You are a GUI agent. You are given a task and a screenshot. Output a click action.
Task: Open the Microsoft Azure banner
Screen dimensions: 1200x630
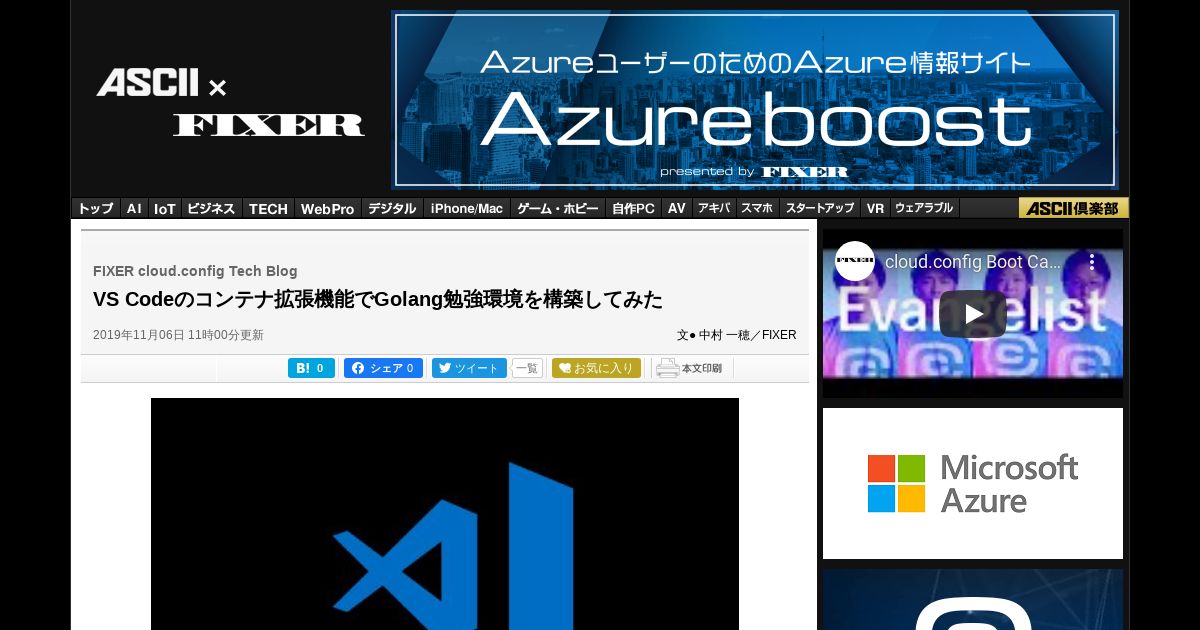pos(973,483)
